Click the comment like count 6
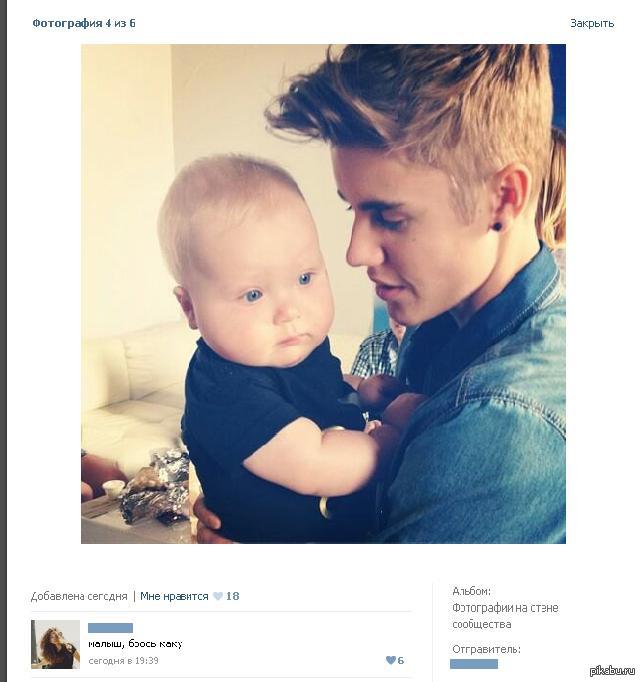The height and width of the screenshot is (682, 640). (401, 660)
